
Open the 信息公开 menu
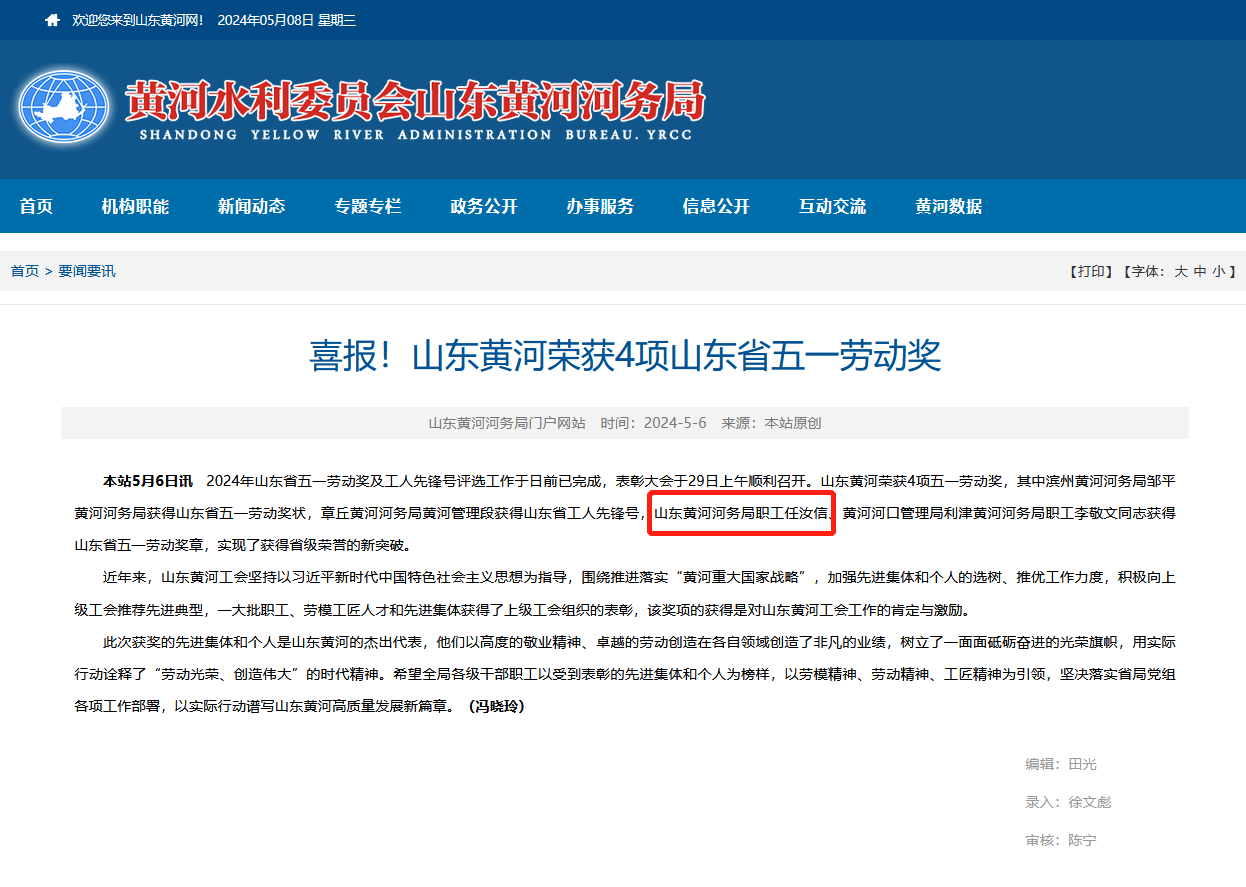coord(716,206)
